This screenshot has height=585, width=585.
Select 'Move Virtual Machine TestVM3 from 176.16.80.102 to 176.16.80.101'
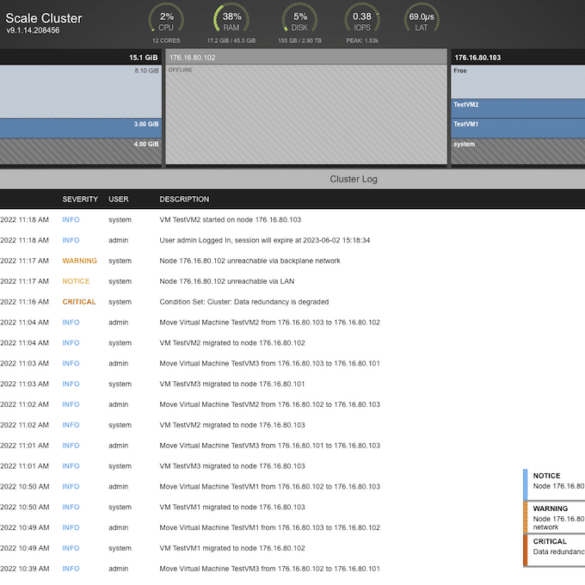pos(270,569)
